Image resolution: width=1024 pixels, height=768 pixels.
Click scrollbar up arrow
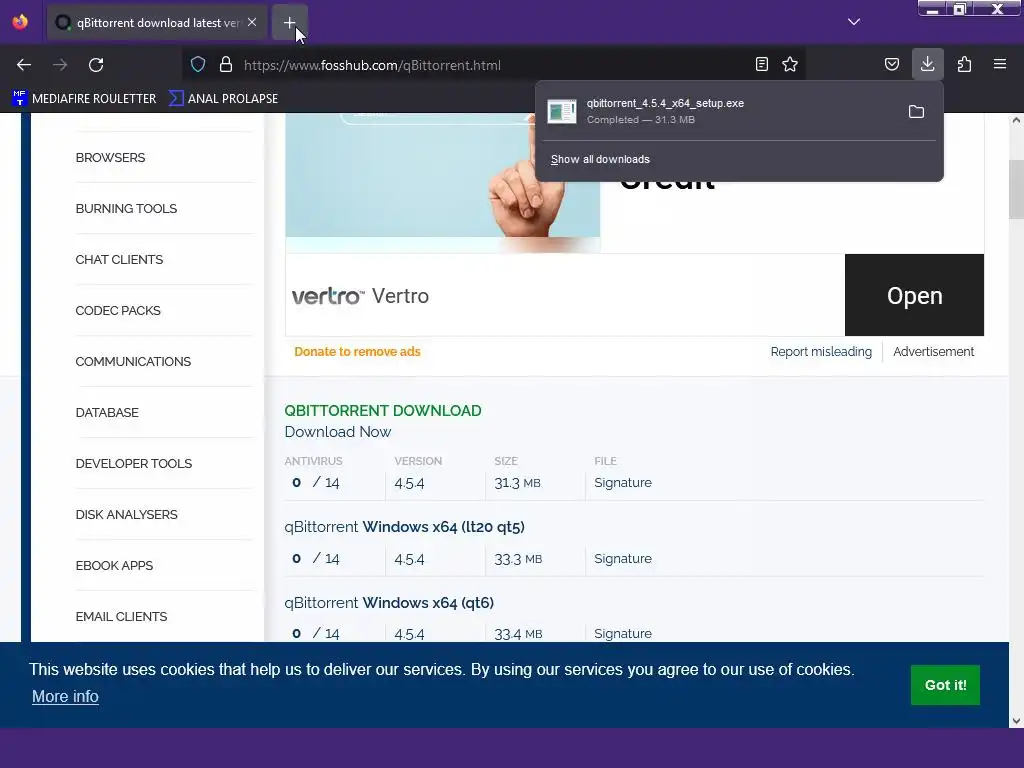[x=1016, y=120]
